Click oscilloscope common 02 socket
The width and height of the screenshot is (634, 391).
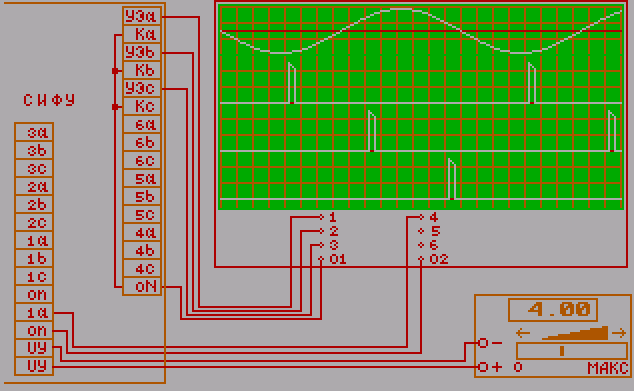pyautogui.click(x=421, y=258)
